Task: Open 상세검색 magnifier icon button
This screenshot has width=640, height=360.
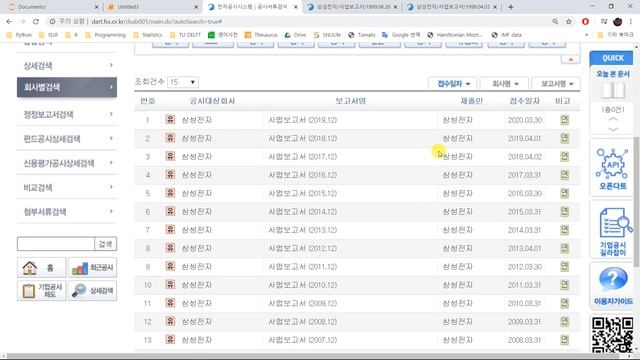Action: pos(93,291)
